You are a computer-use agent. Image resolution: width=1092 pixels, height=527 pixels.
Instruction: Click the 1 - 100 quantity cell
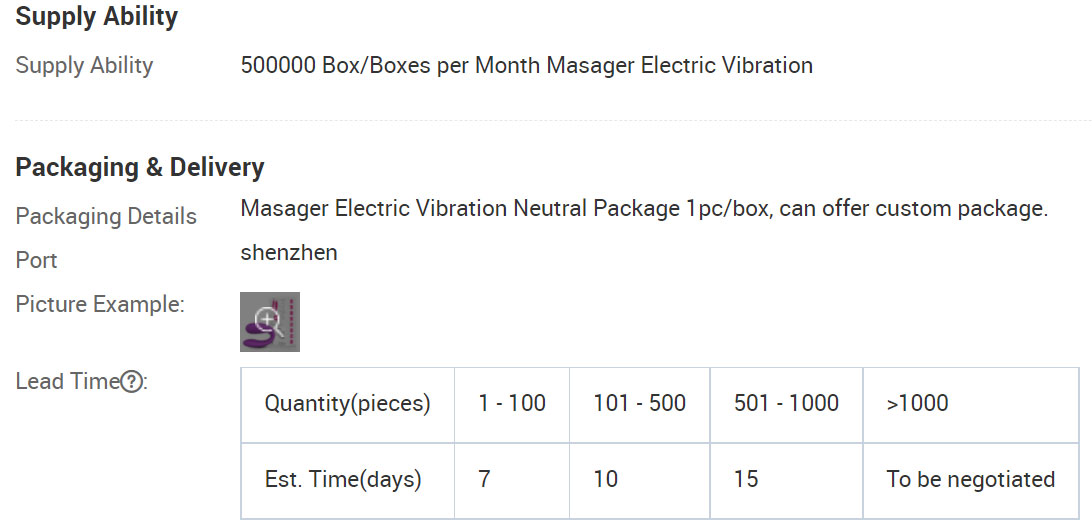point(512,405)
